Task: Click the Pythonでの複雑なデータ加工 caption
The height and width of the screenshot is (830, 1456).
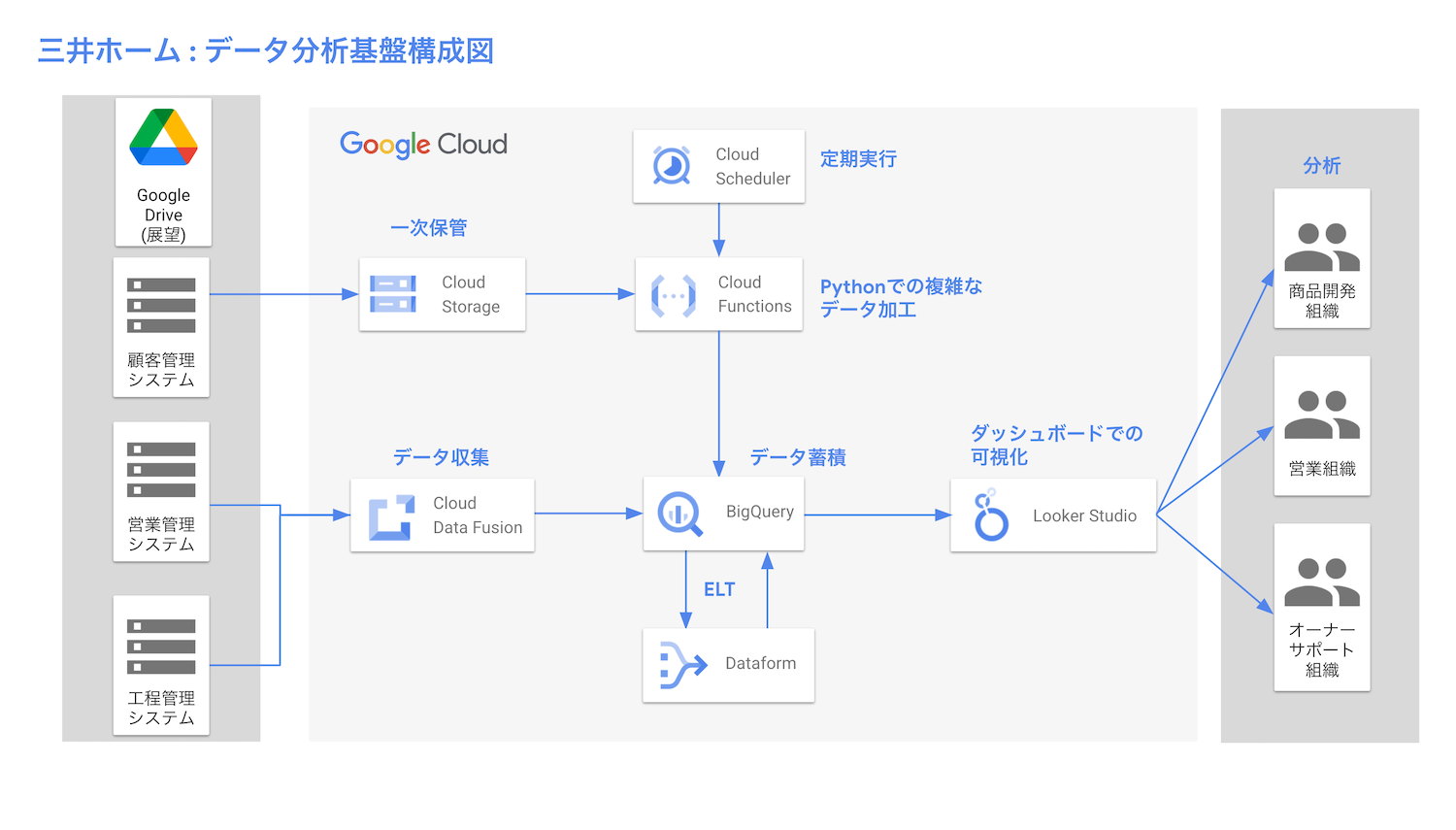Action: [x=901, y=298]
